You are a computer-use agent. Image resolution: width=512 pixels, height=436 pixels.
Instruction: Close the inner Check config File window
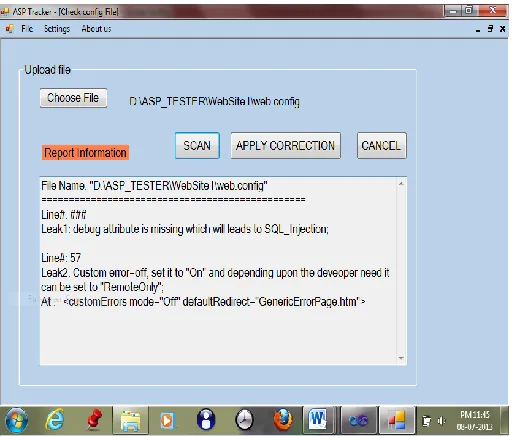click(502, 29)
